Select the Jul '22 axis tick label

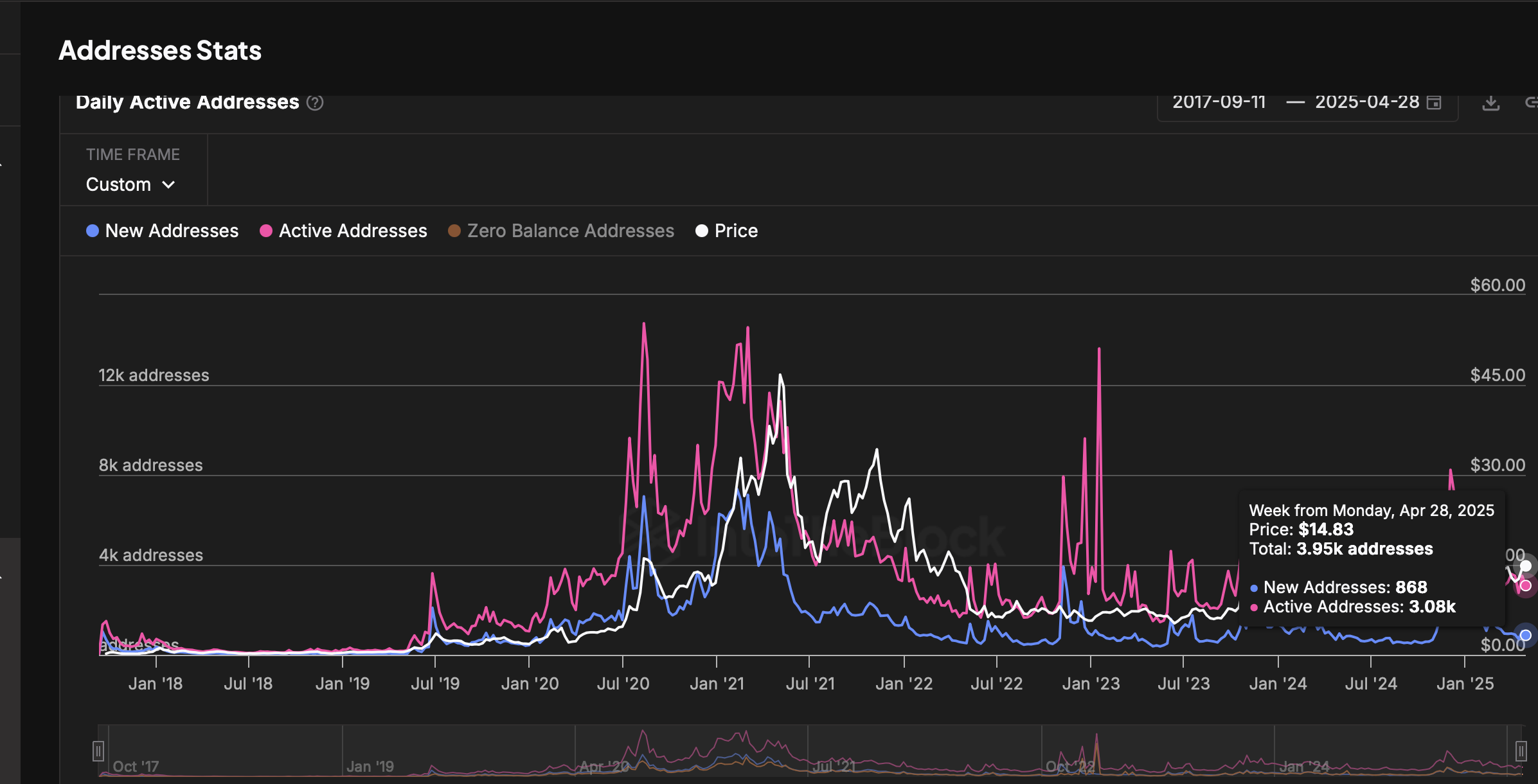997,684
